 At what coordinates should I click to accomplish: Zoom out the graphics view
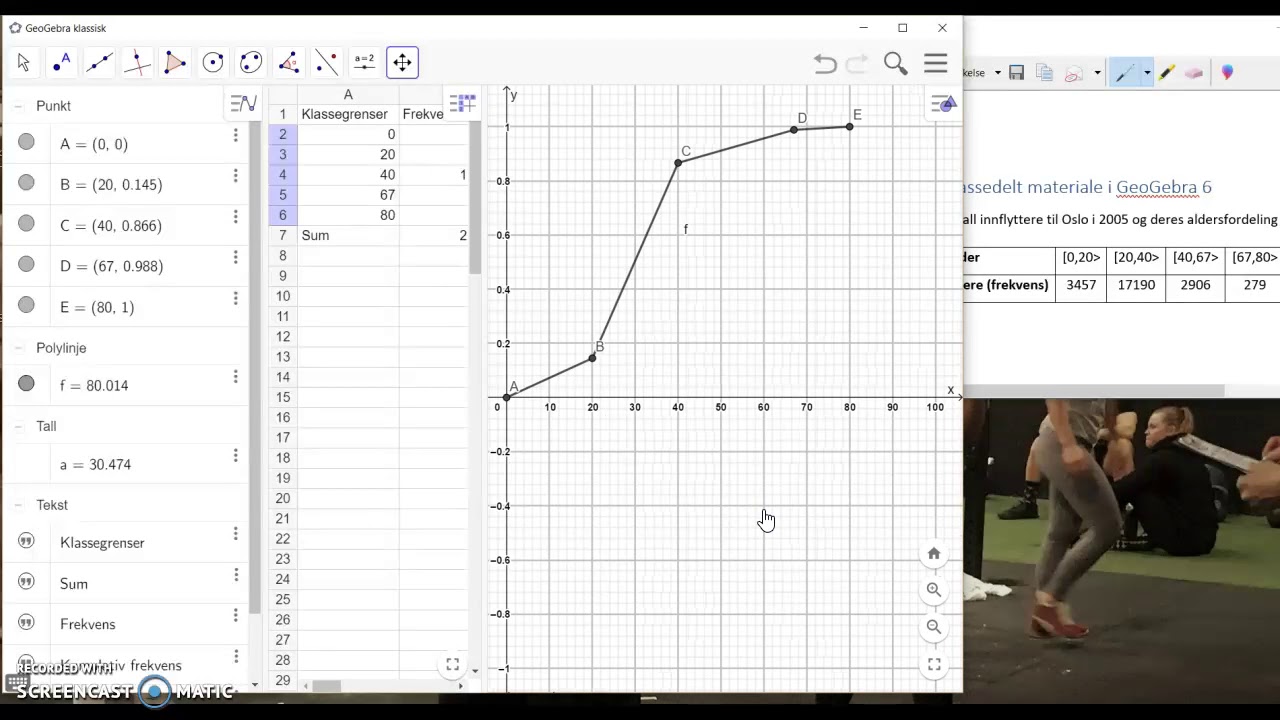(x=934, y=627)
